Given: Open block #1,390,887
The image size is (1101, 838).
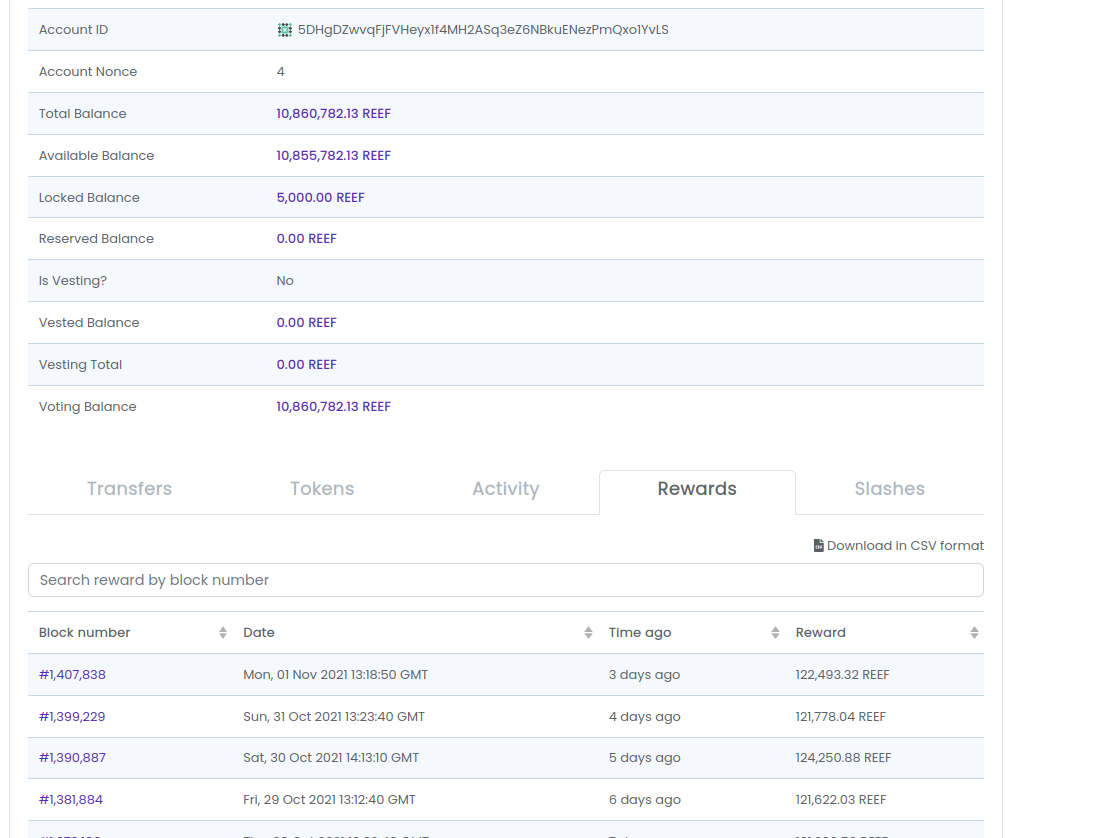Looking at the screenshot, I should pos(71,757).
